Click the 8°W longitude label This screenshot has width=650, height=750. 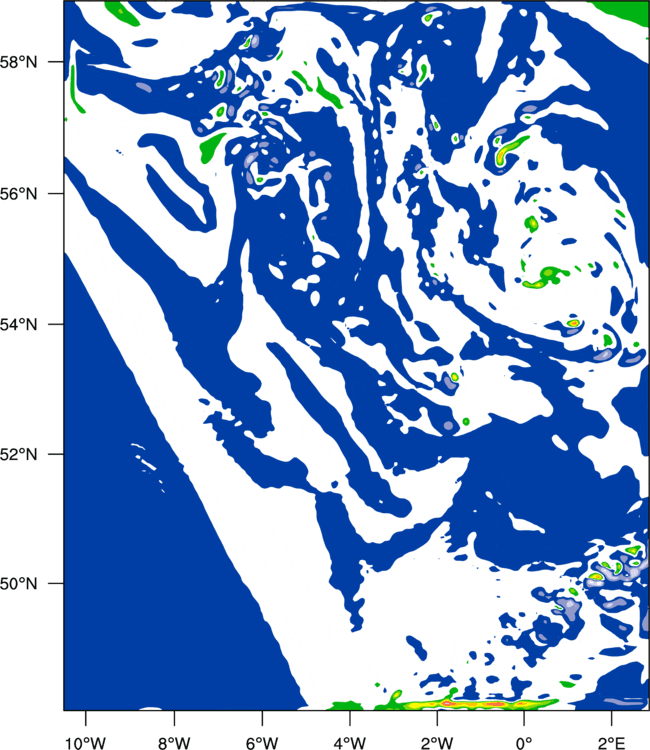174,742
